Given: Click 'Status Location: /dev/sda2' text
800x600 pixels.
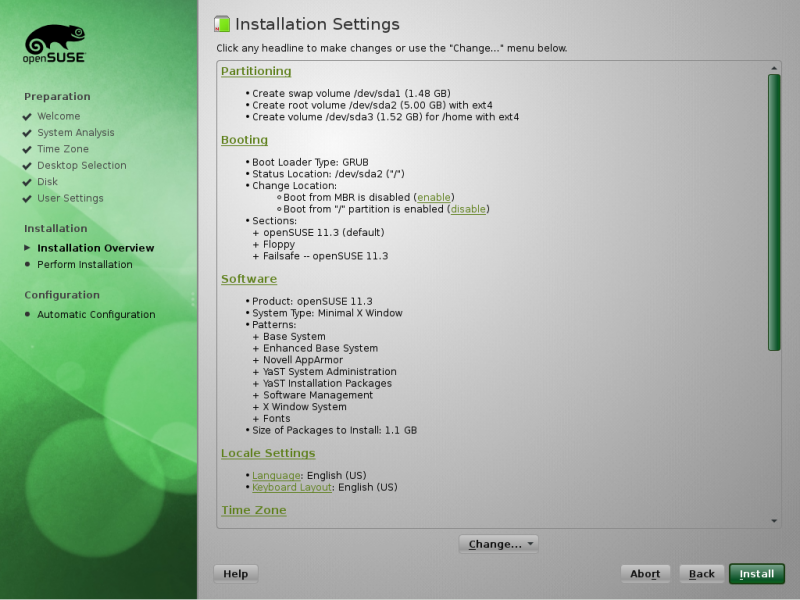Looking at the screenshot, I should (328, 174).
